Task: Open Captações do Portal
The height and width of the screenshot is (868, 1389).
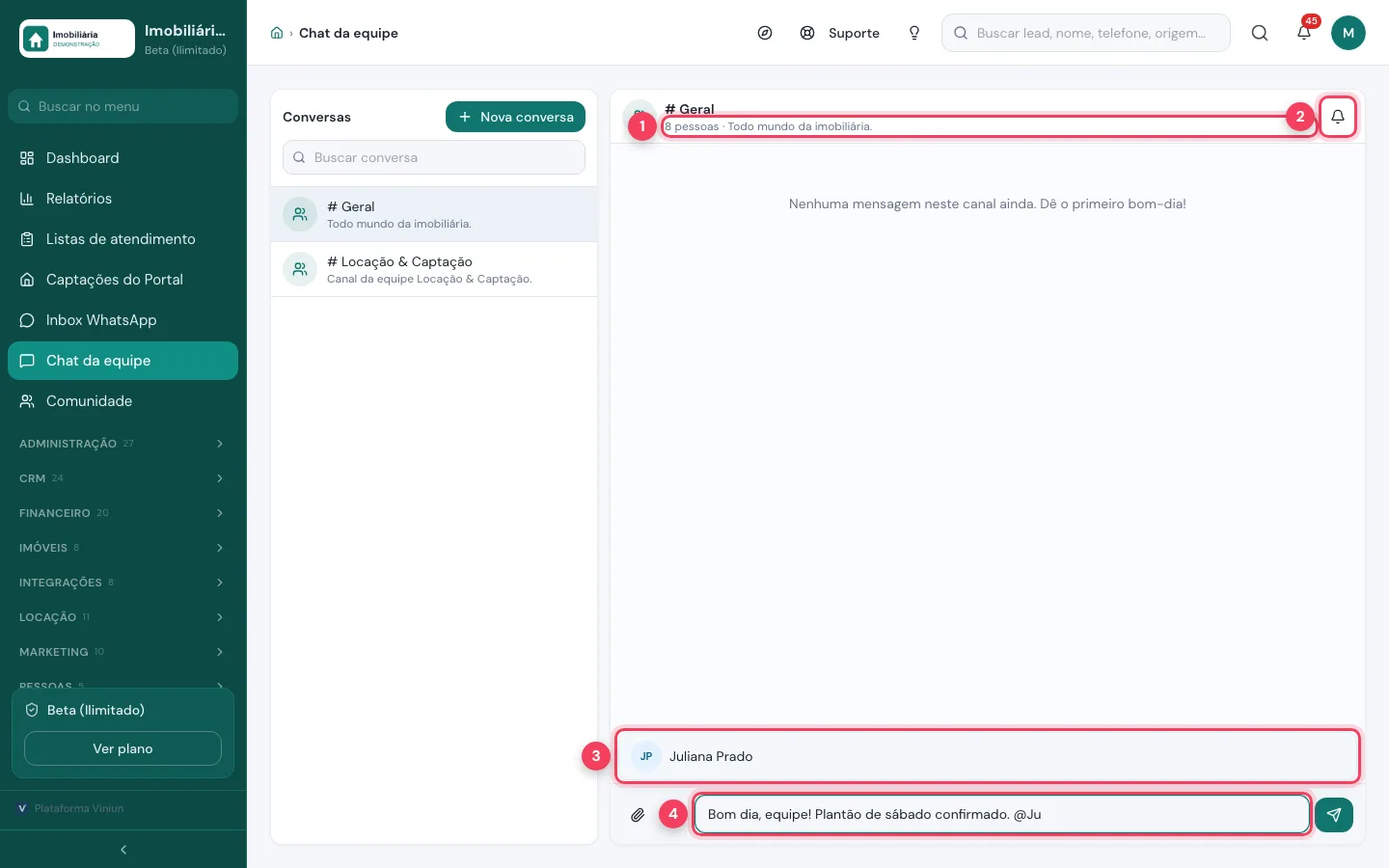Action: coord(123,280)
